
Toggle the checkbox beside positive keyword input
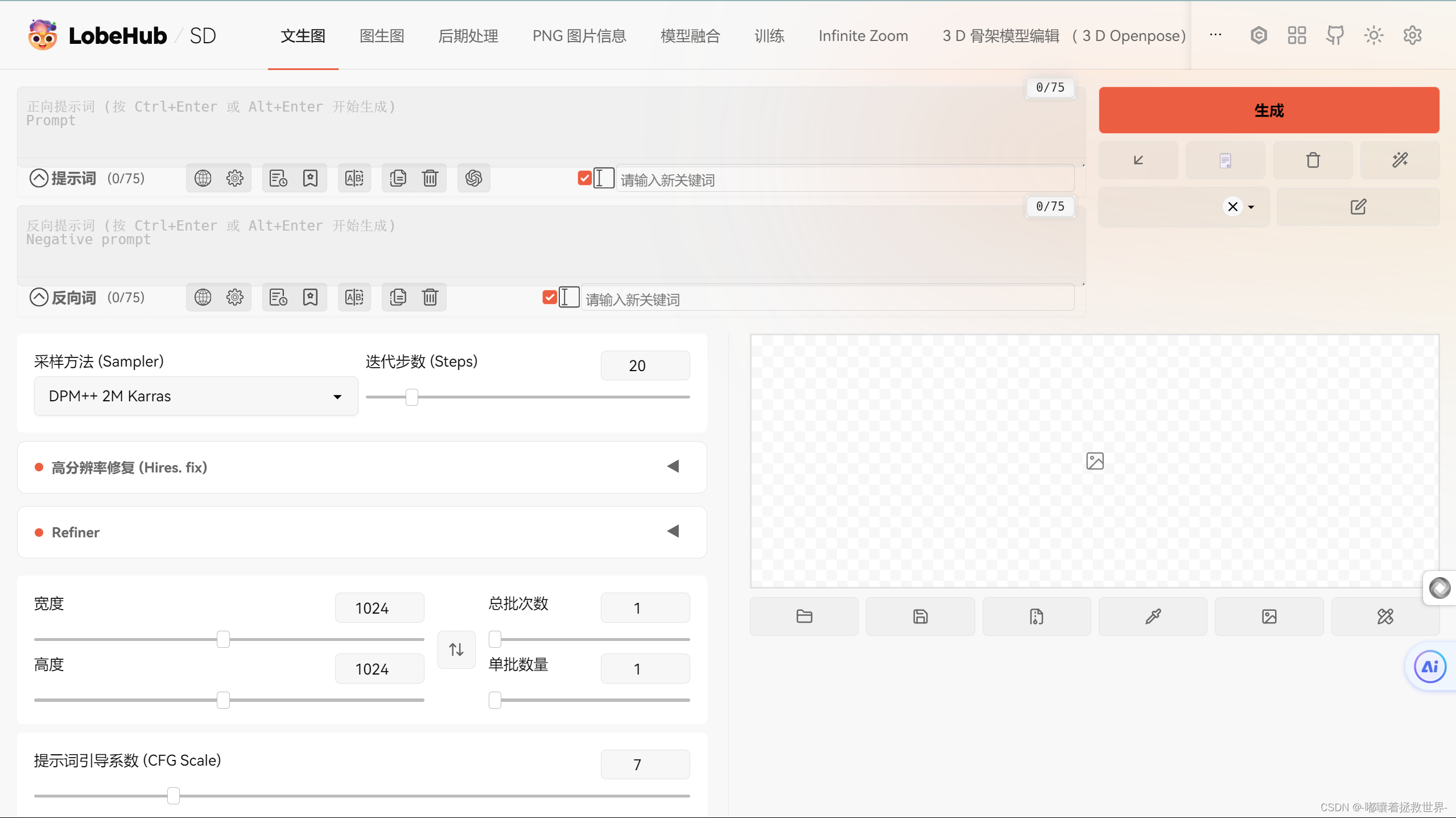click(x=584, y=178)
